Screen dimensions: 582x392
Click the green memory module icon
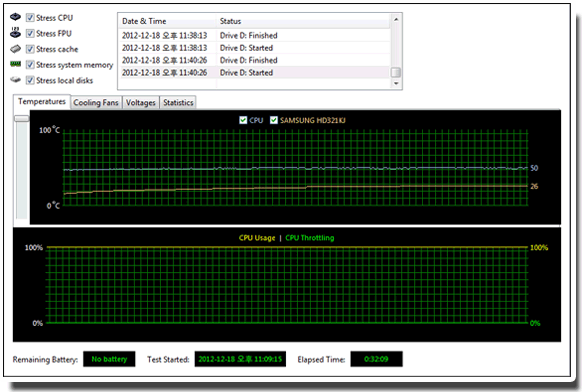point(15,64)
